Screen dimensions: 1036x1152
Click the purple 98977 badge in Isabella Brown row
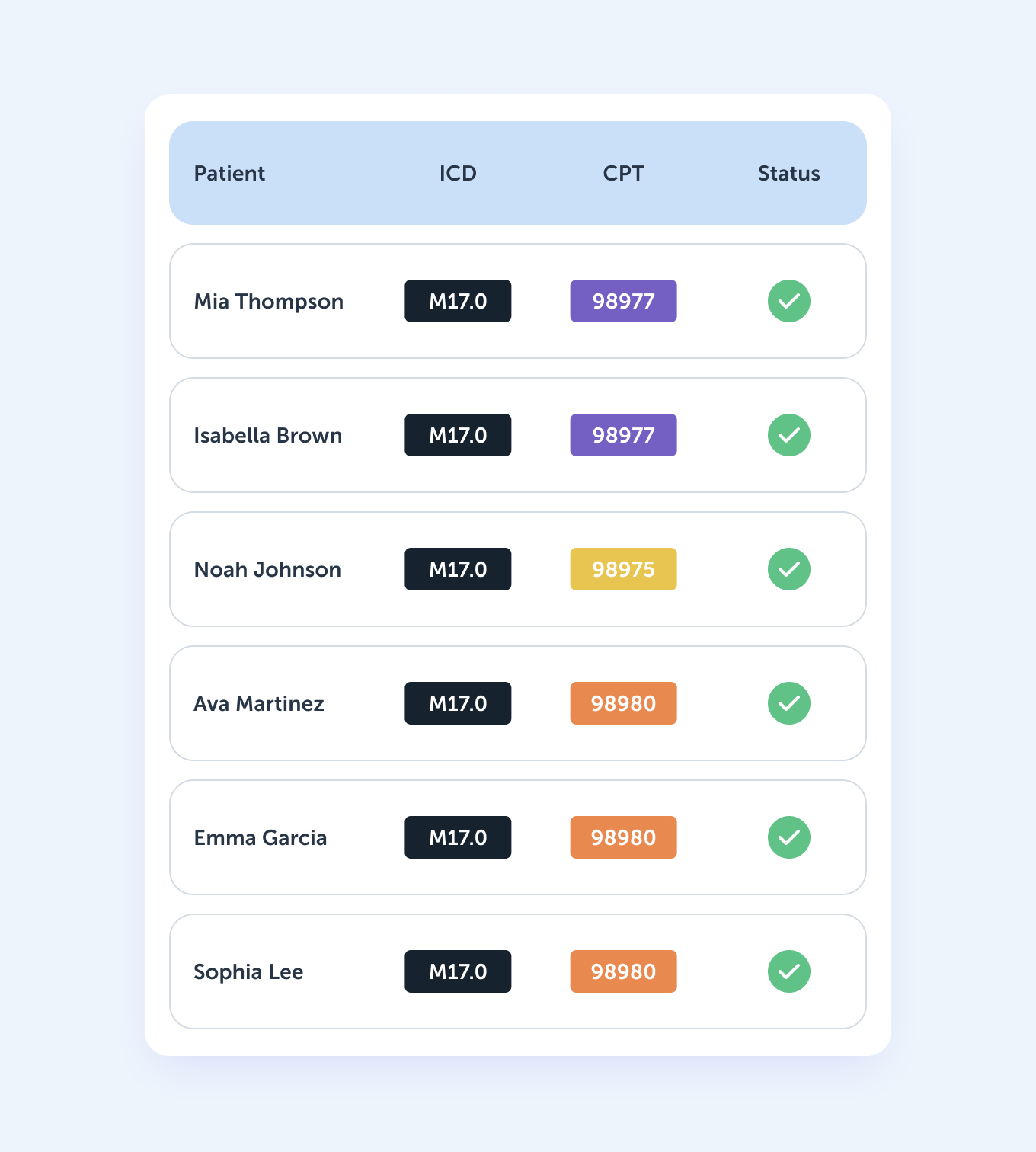[623, 435]
